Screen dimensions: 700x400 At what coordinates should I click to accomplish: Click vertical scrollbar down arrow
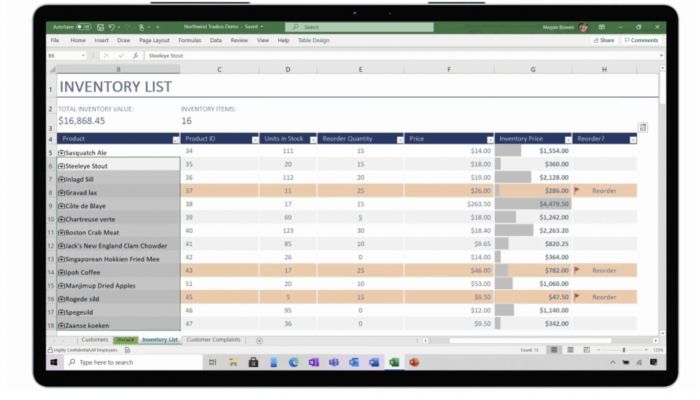662,333
